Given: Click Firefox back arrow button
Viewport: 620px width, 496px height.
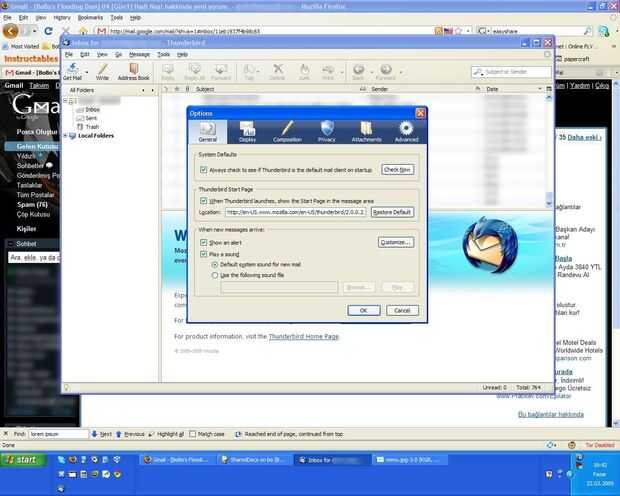Looking at the screenshot, I should point(11,30).
